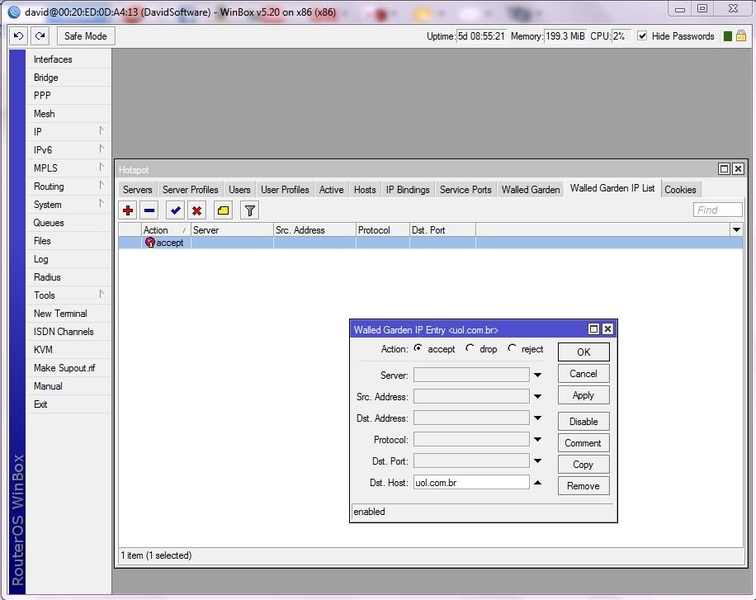Click the Remove (minus) icon in Hotspot toolbar
756x600 pixels.
point(149,210)
